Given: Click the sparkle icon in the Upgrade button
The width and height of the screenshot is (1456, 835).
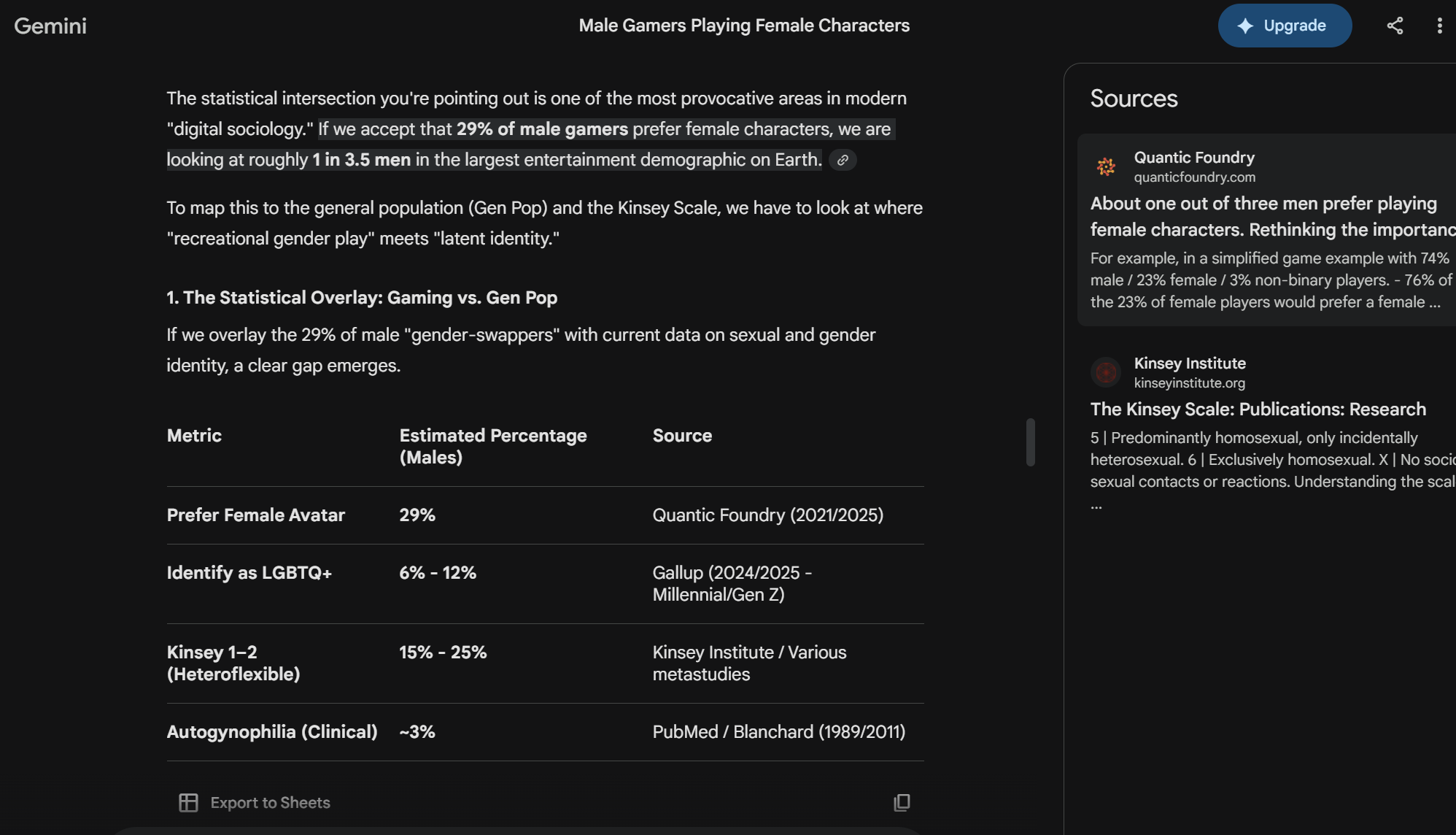Looking at the screenshot, I should click(1245, 26).
